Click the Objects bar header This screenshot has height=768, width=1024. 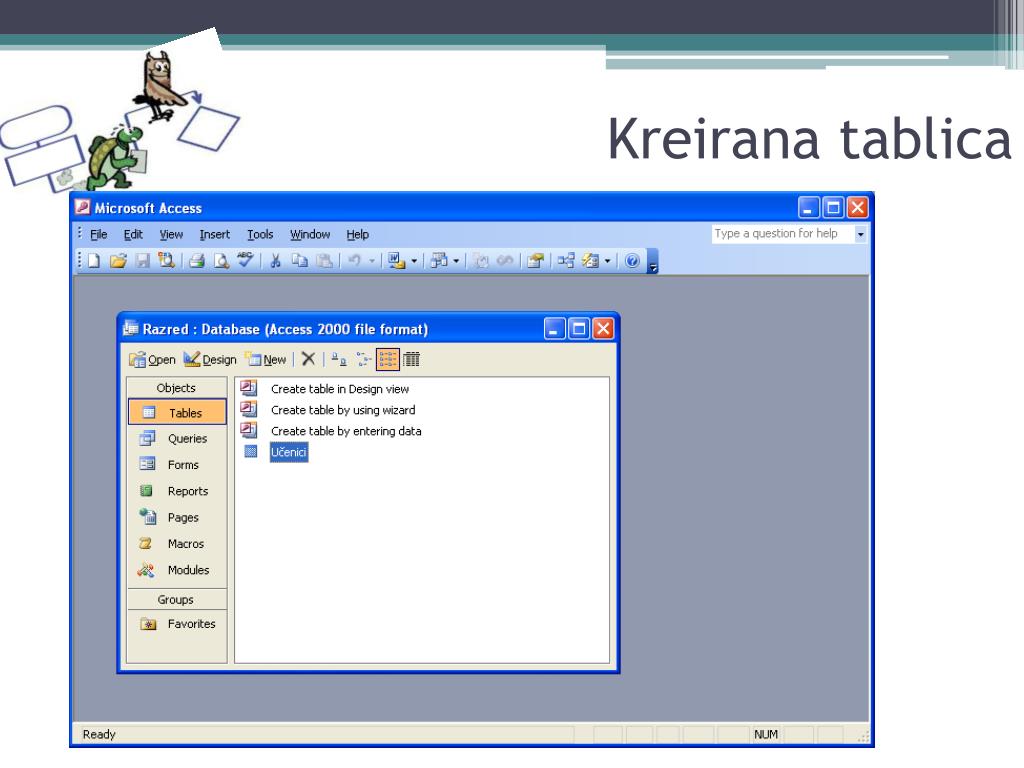tap(177, 388)
